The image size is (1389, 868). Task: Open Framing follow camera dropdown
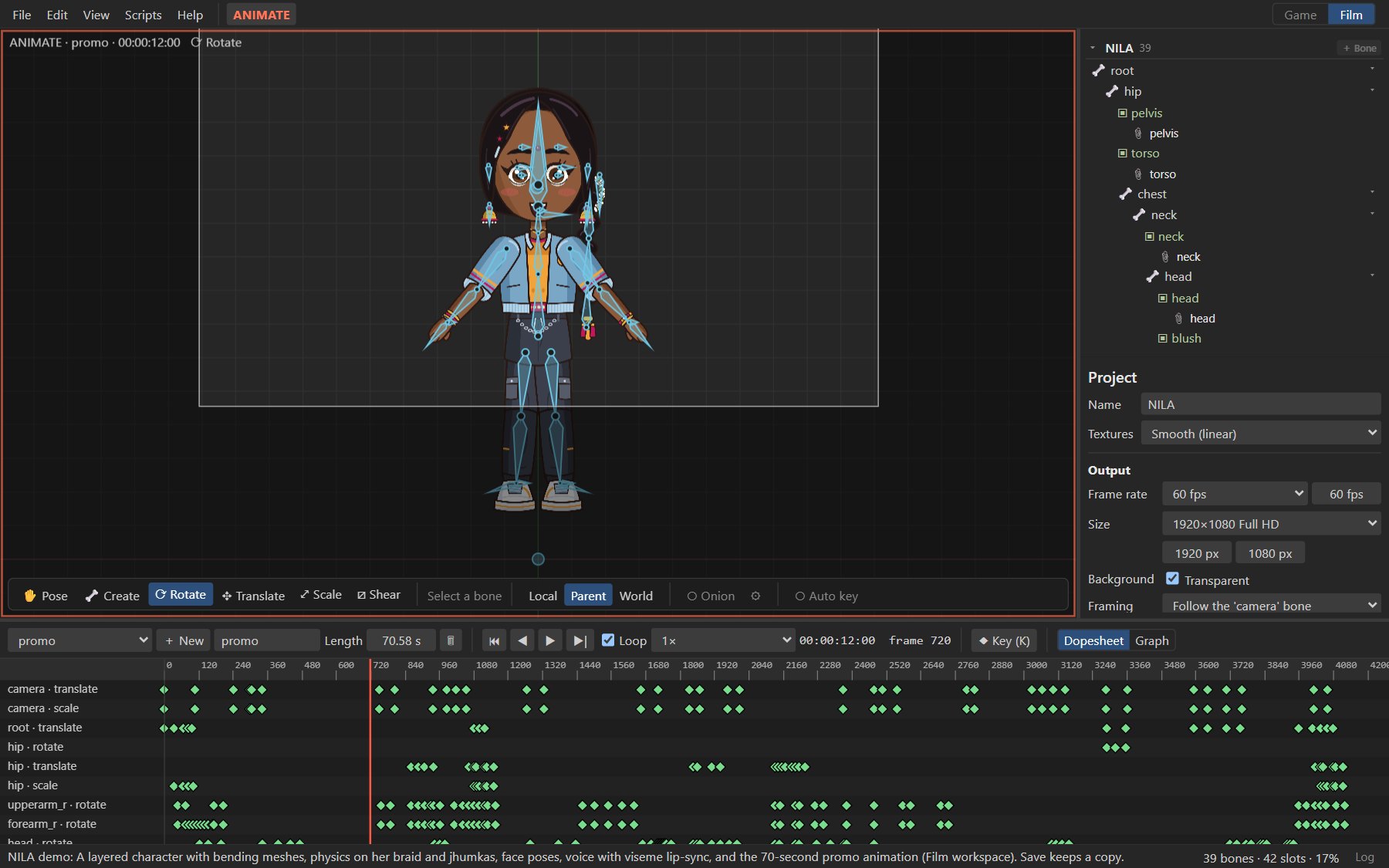point(1272,605)
